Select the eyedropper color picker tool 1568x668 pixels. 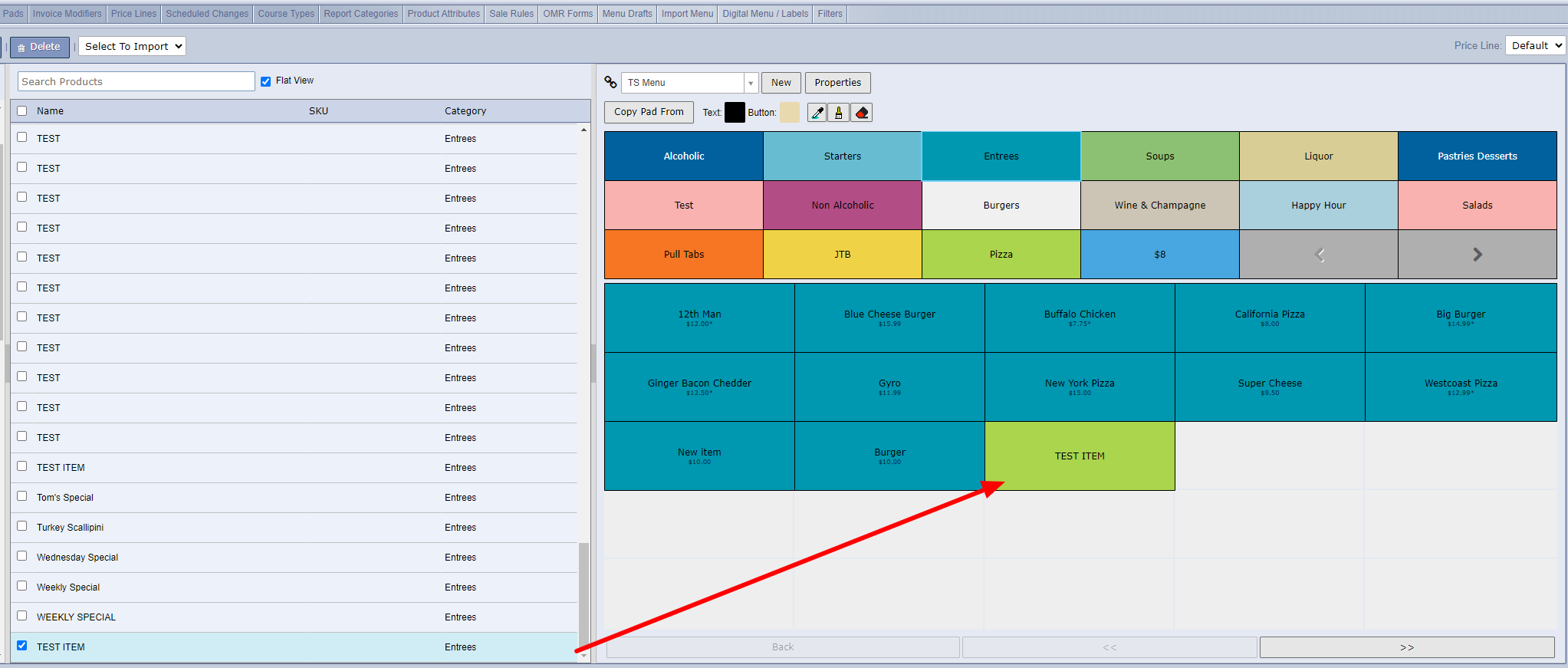[x=817, y=113]
